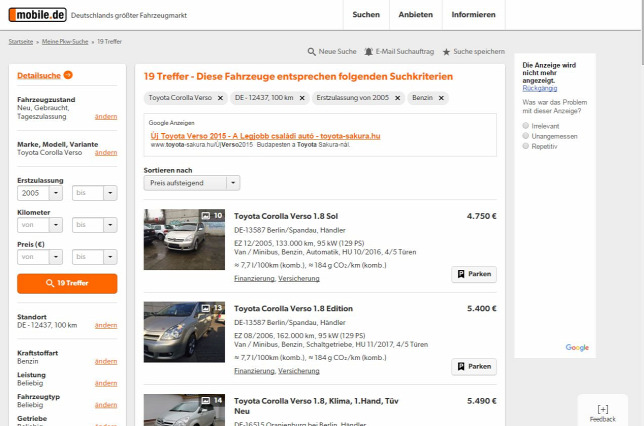Click ändern next to Leistung

point(106,383)
